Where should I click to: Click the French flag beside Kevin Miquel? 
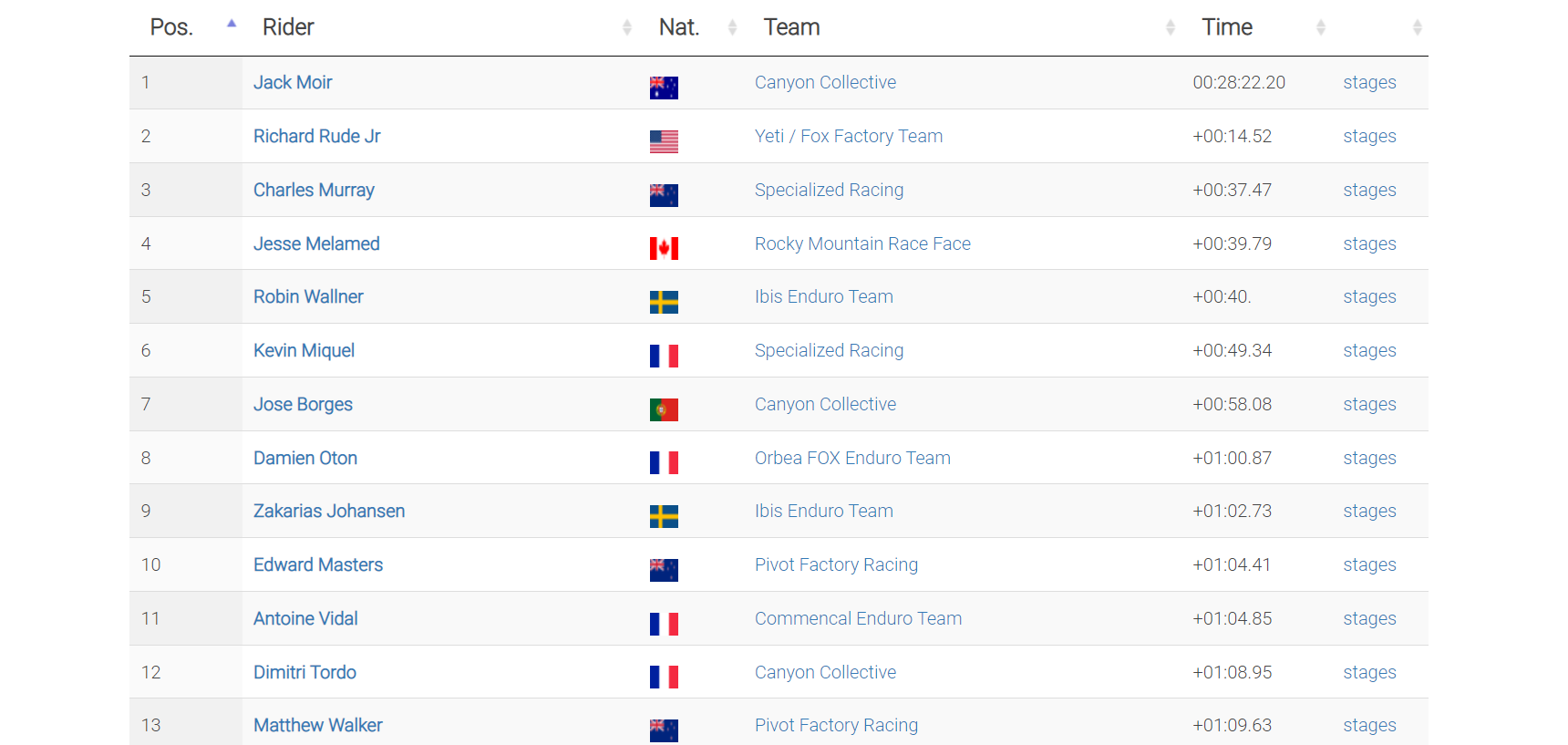click(x=664, y=356)
